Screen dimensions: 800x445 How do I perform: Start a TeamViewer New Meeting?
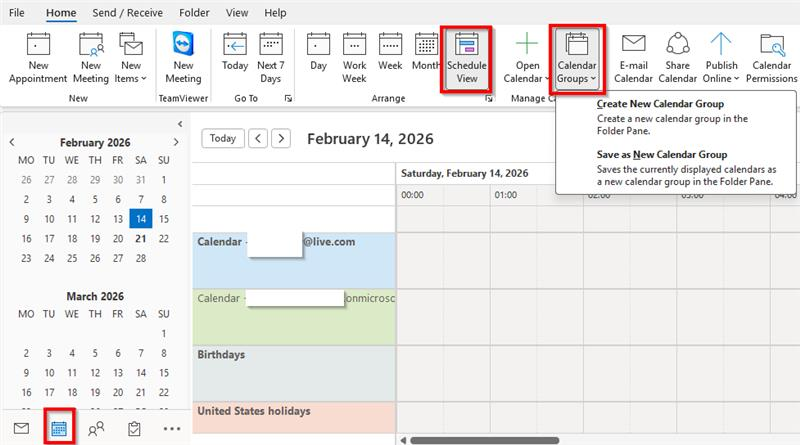[x=183, y=57]
